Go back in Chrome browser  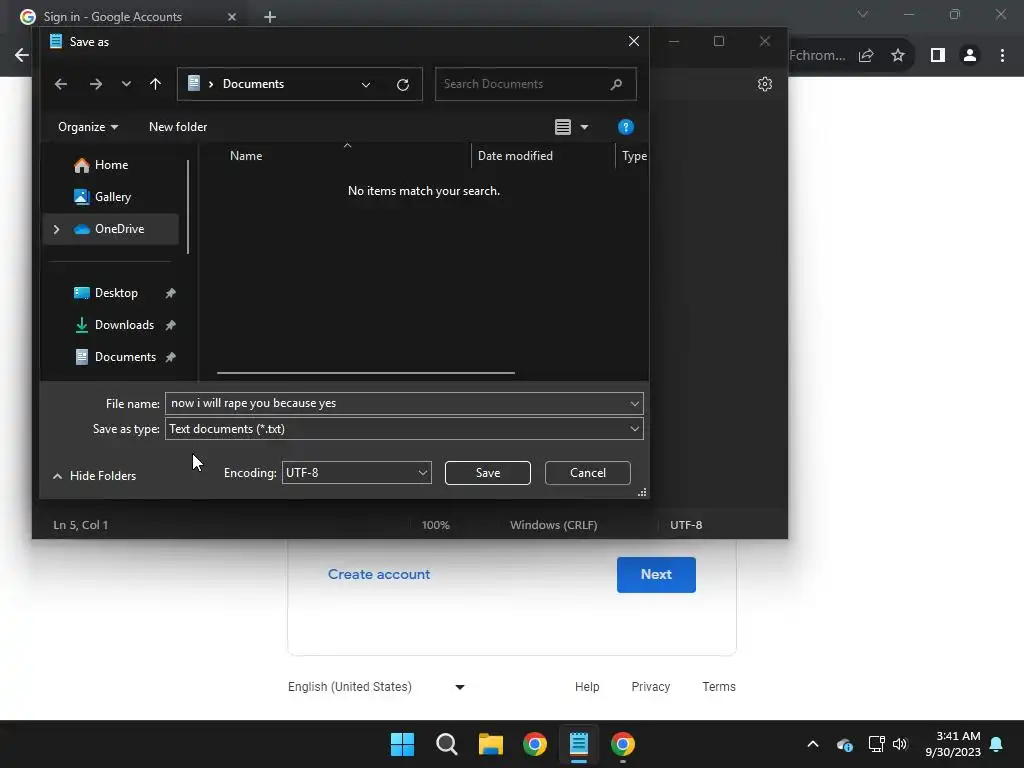22,56
